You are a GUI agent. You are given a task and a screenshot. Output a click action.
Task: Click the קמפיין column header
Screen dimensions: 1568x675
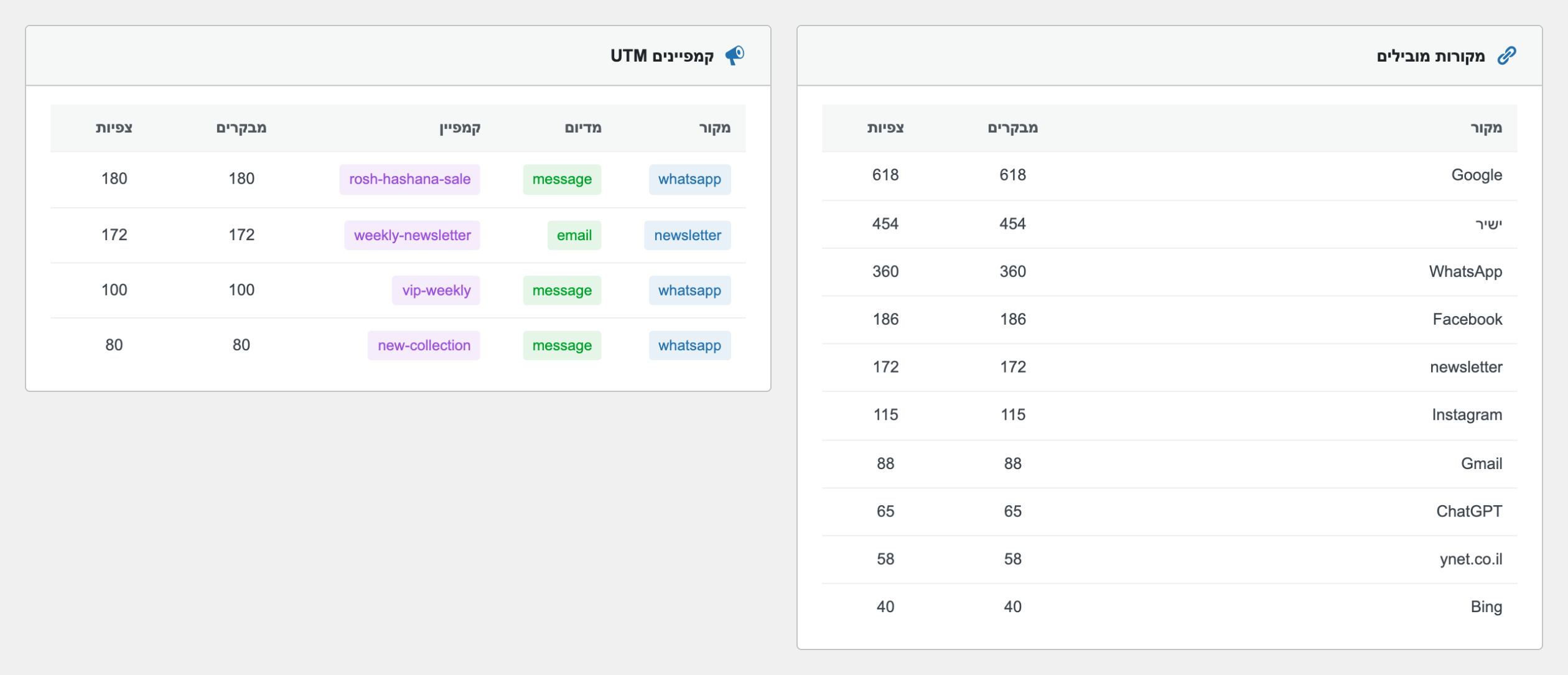coord(460,128)
